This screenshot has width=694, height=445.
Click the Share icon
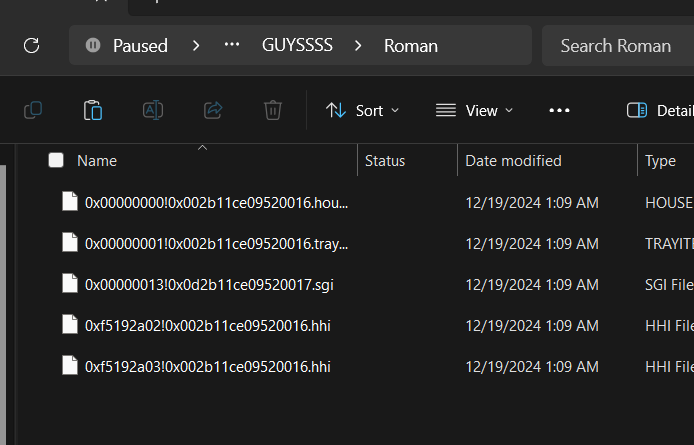coord(213,110)
